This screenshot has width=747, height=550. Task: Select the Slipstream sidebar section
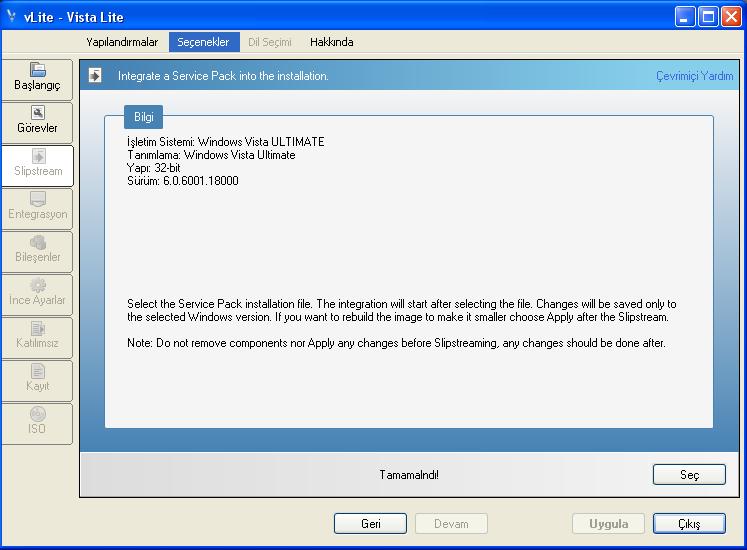37,165
